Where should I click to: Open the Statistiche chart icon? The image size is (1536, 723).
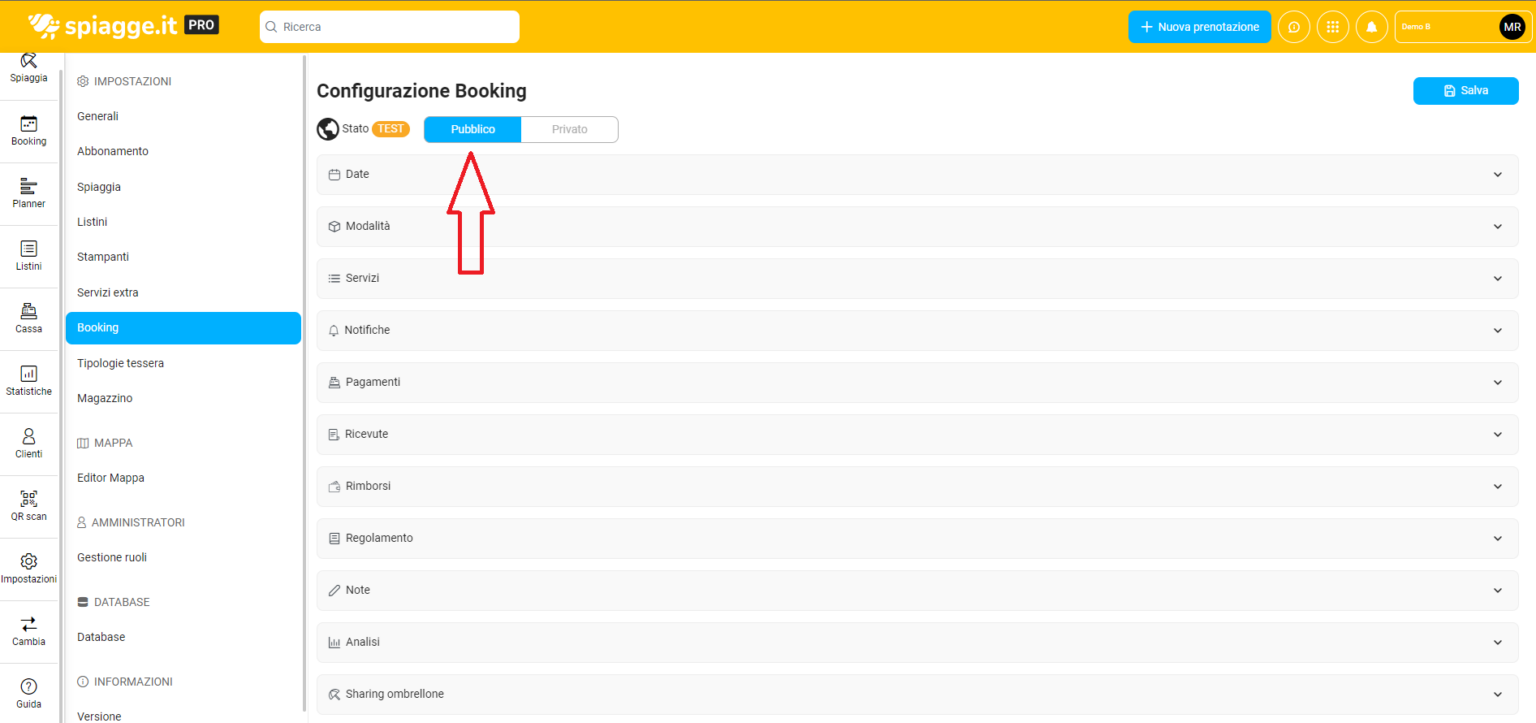29,374
